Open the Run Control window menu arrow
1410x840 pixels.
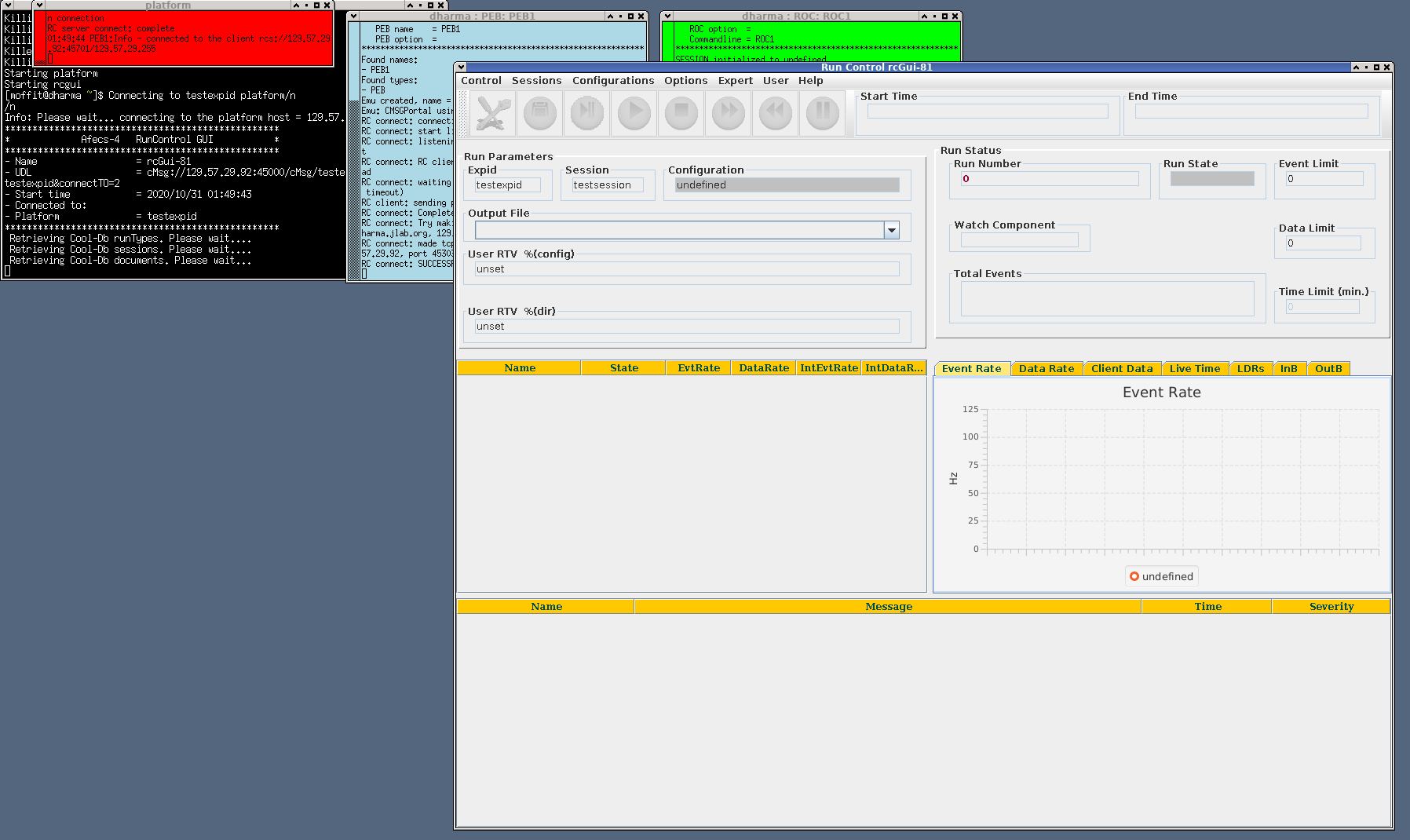(462, 68)
